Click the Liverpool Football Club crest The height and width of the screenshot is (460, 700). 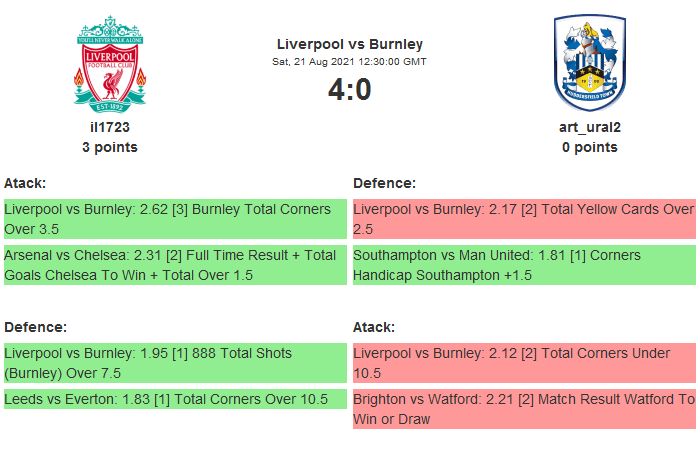[x=110, y=63]
